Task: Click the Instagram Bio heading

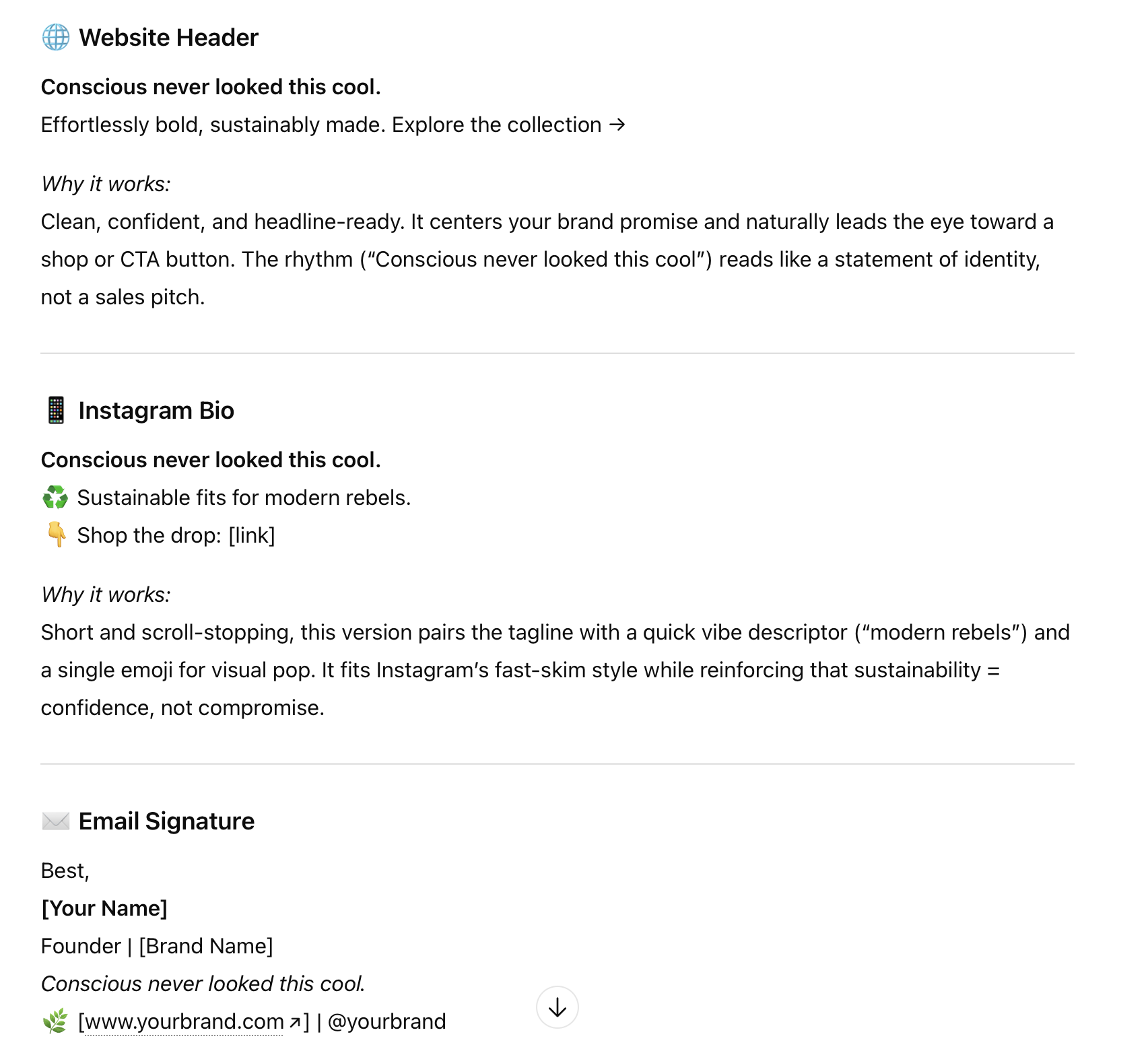Action: click(x=156, y=411)
